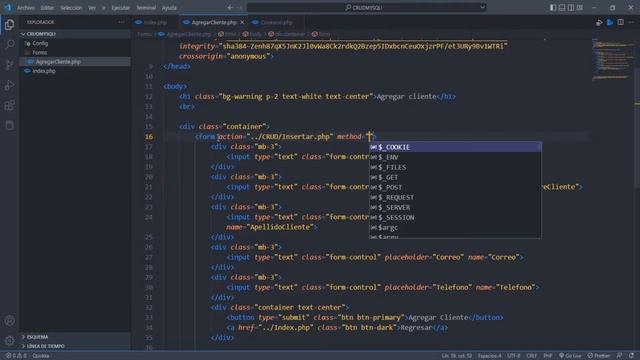Open the feedback icon left of the bell
This screenshot has height=360, width=640.
click(620, 356)
